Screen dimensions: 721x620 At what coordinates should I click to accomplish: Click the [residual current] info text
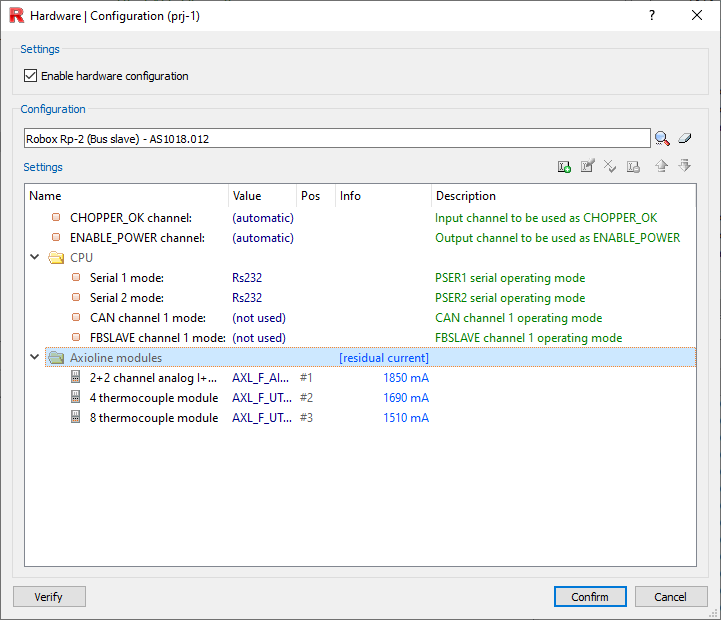click(384, 358)
